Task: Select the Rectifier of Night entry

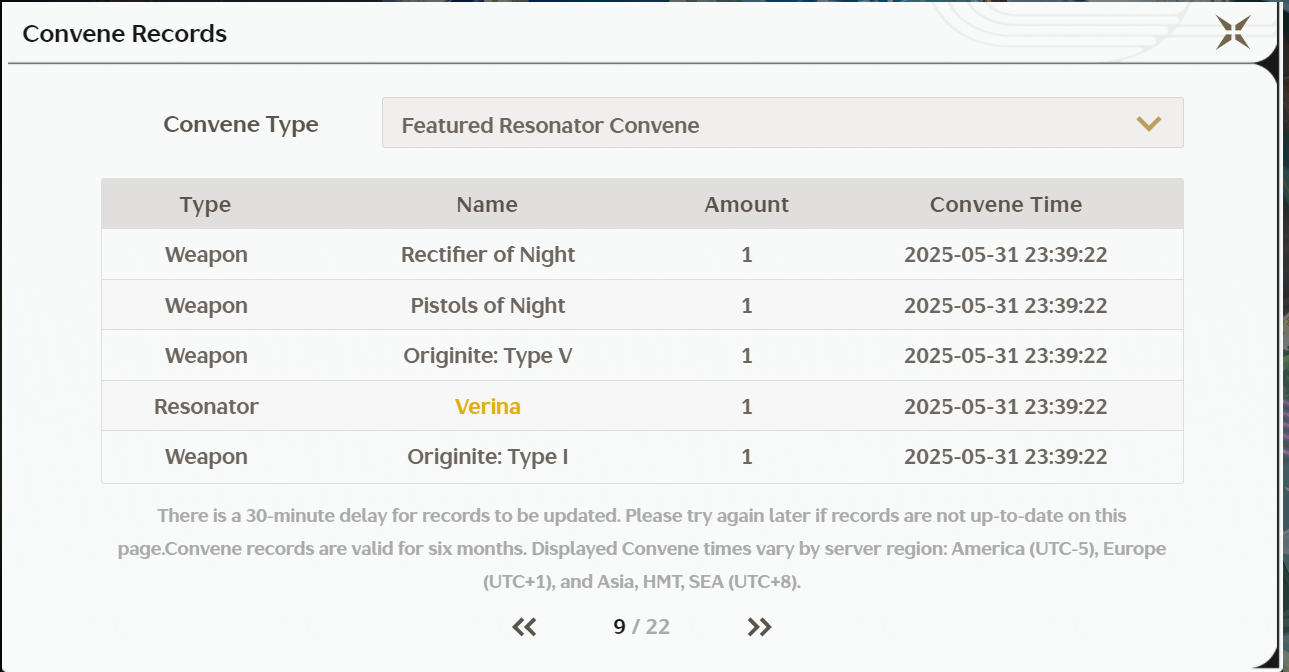Action: [488, 255]
